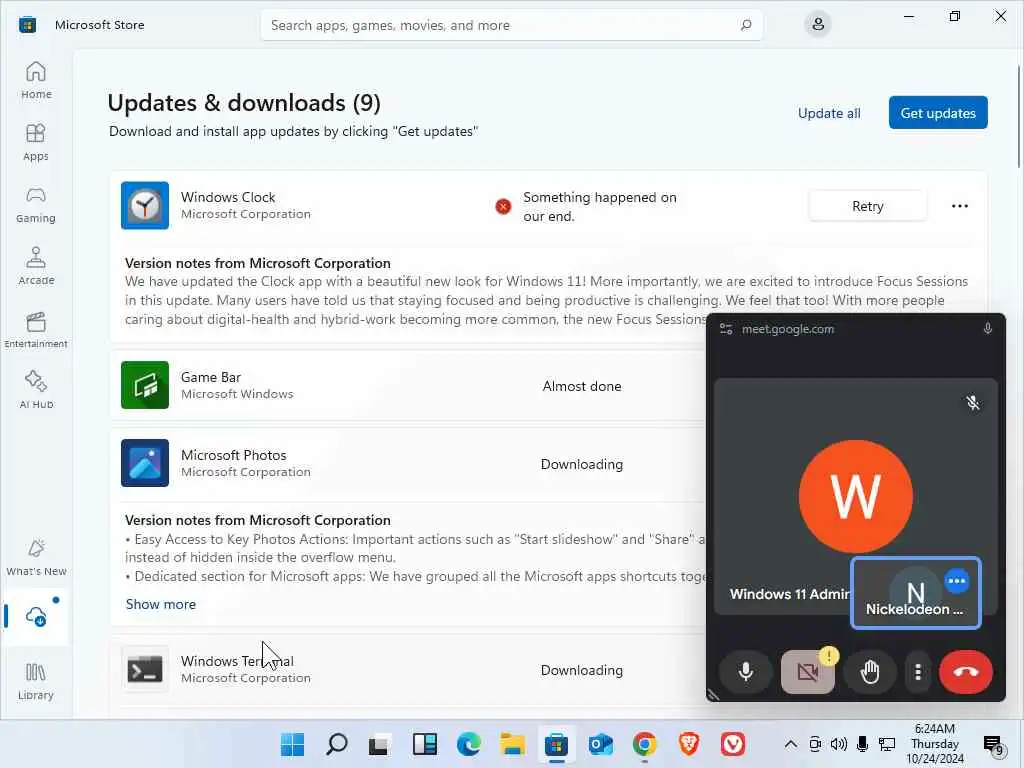Click the Microsoft Photos app name
Viewport: 1024px width, 768px height.
pos(234,455)
